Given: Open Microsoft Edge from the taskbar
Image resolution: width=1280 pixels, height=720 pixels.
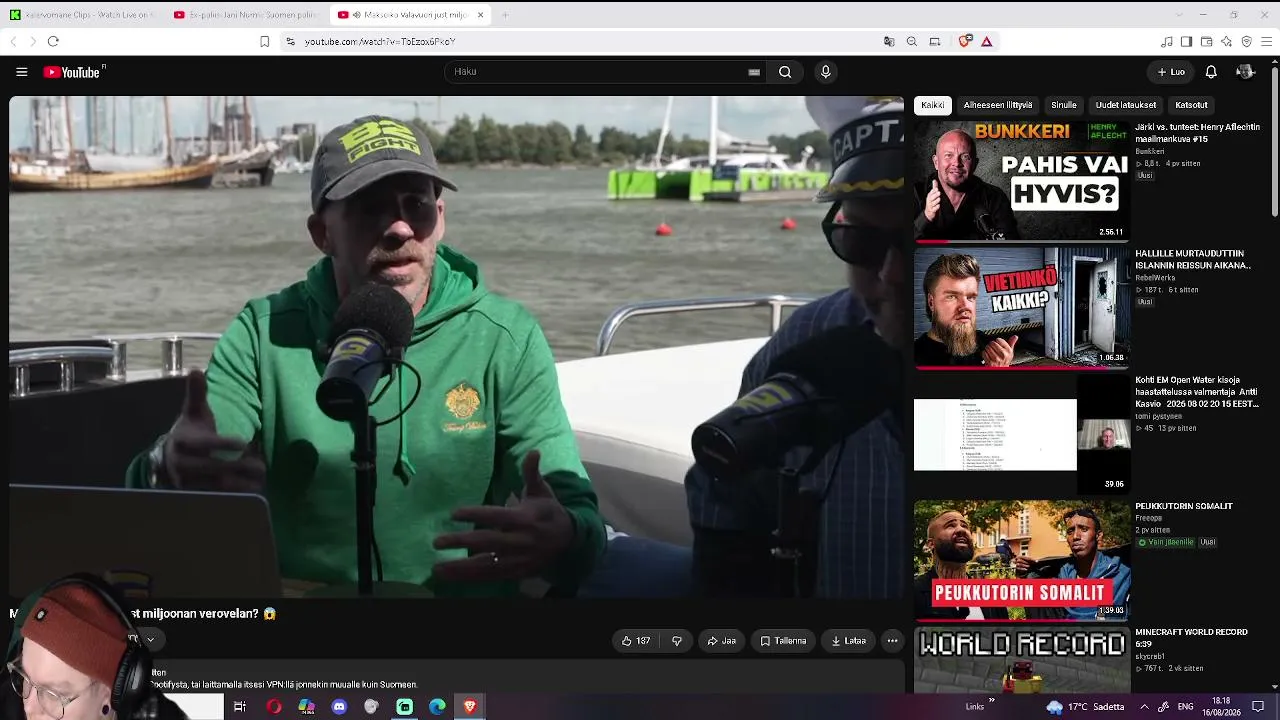Looking at the screenshot, I should pyautogui.click(x=437, y=707).
